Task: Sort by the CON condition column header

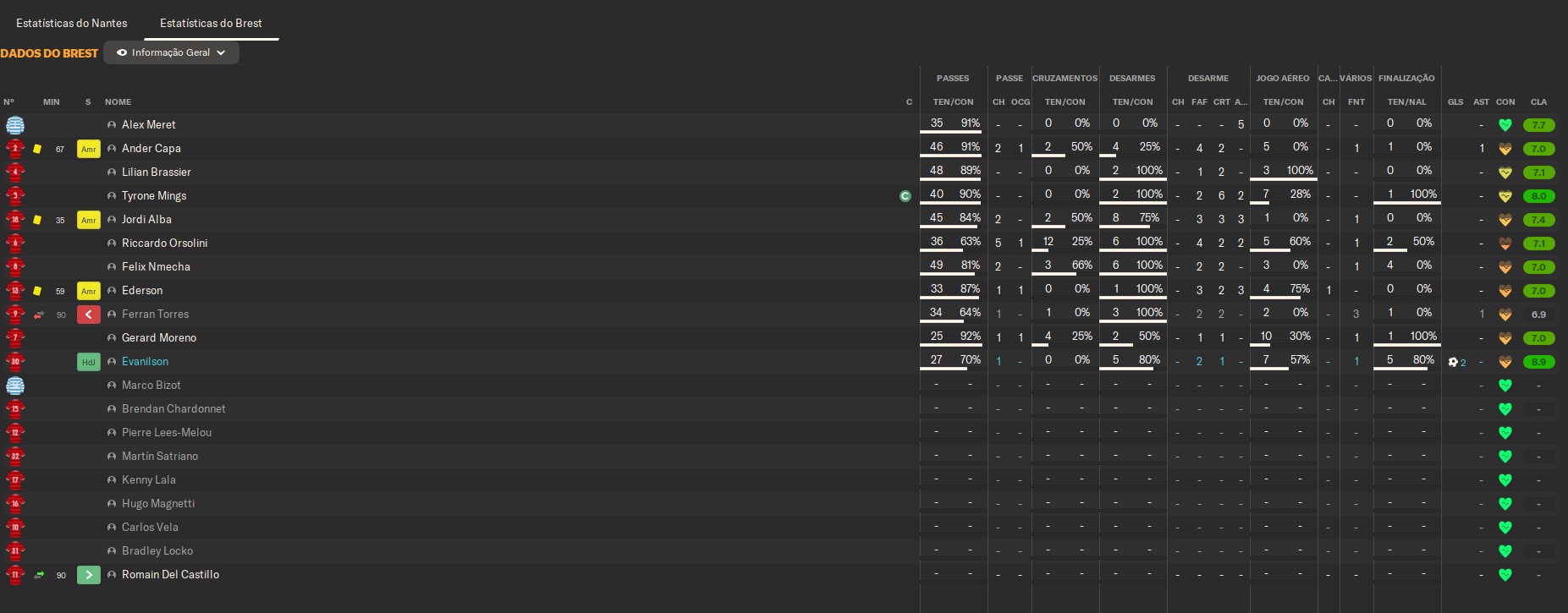Action: (x=1505, y=101)
